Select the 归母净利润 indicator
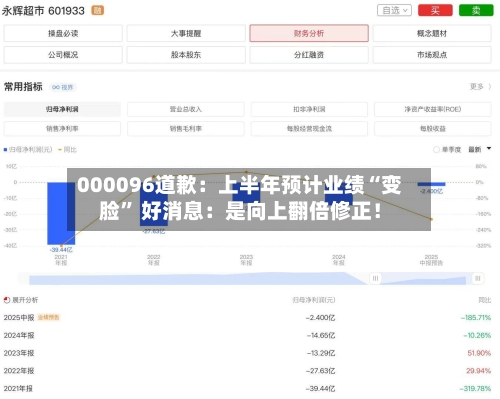The width and height of the screenshot is (500, 399). coord(62,109)
